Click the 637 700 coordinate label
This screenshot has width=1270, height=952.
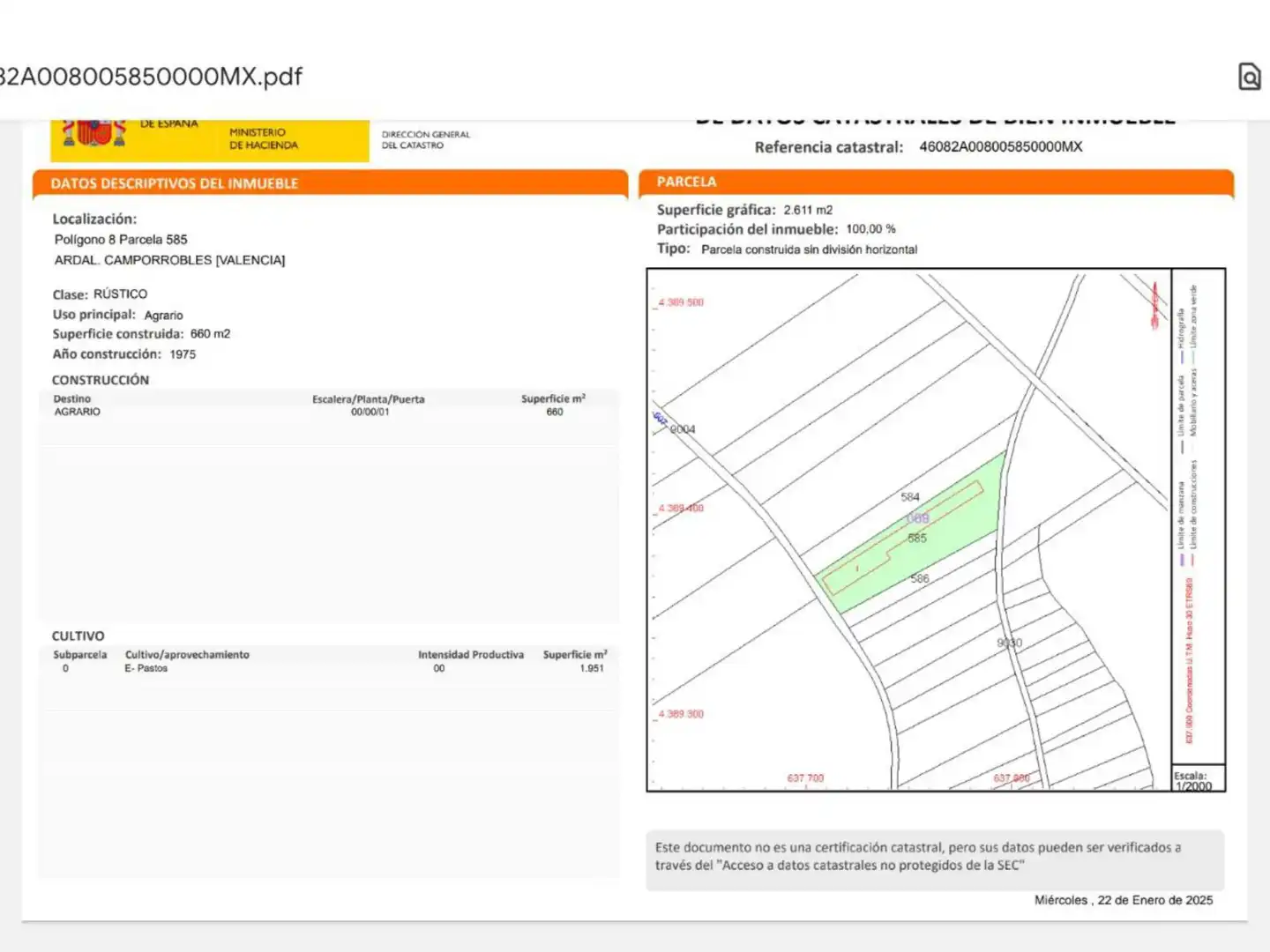click(805, 778)
